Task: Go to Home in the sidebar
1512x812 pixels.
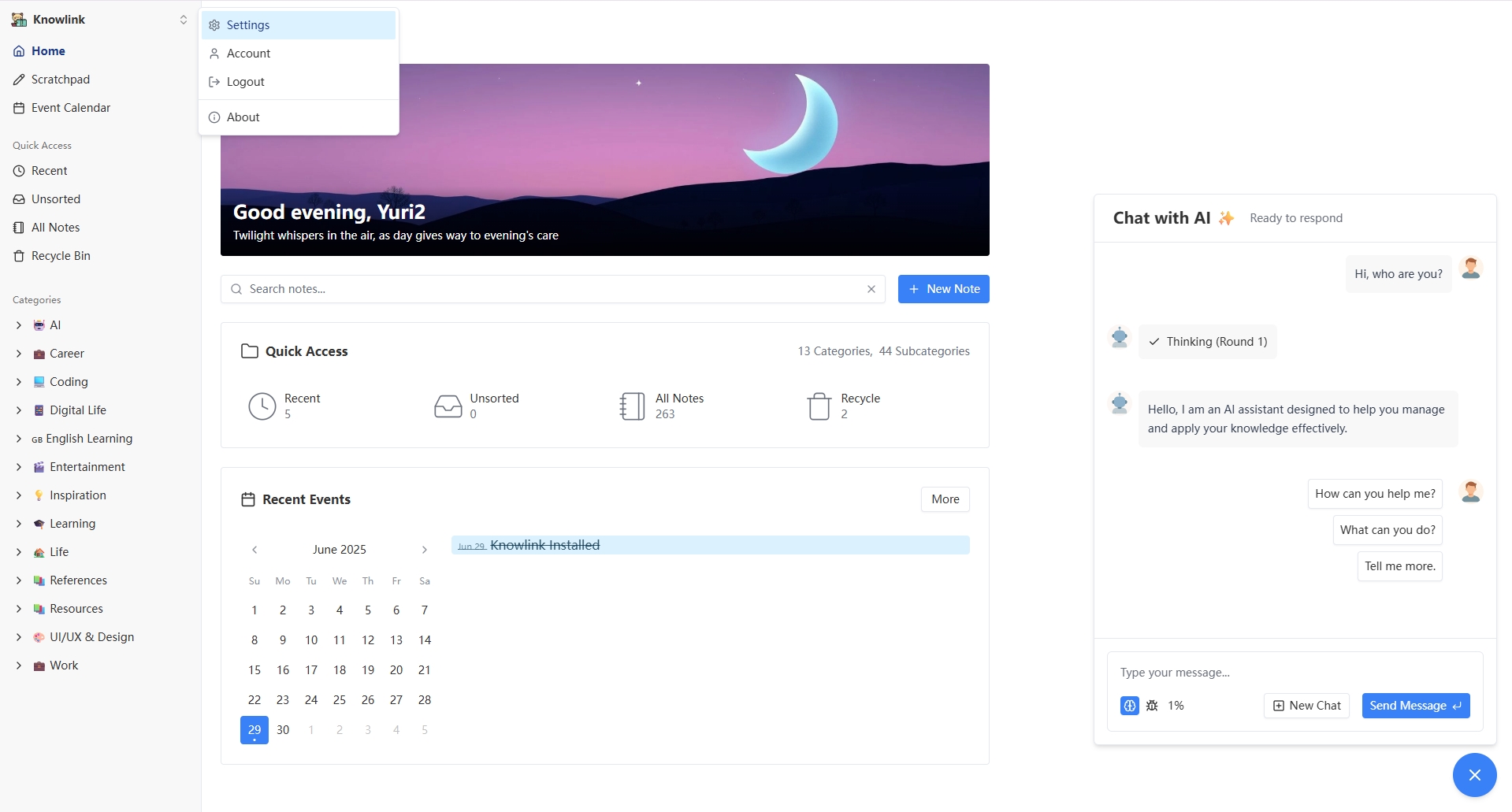Action: coord(101,51)
